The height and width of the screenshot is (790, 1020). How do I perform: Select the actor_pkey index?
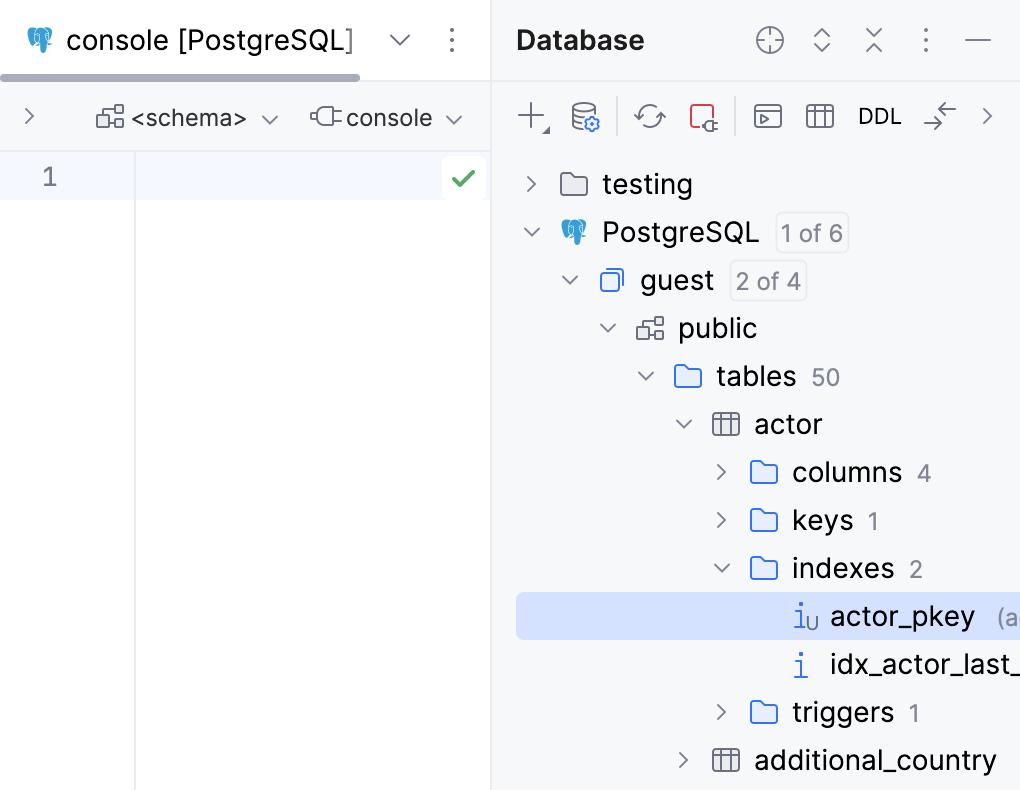point(901,616)
